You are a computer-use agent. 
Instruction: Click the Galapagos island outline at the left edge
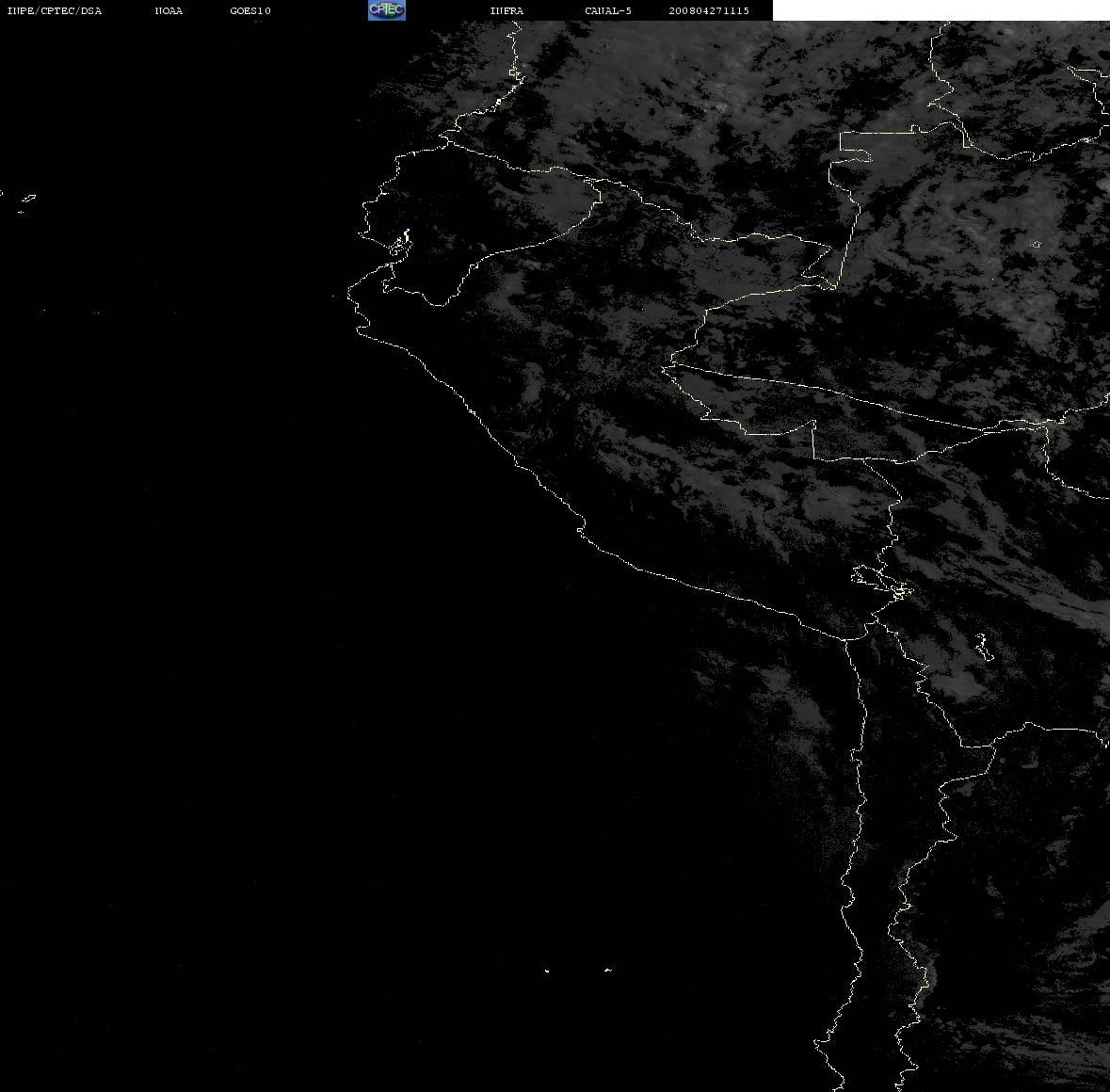pyautogui.click(x=27, y=200)
